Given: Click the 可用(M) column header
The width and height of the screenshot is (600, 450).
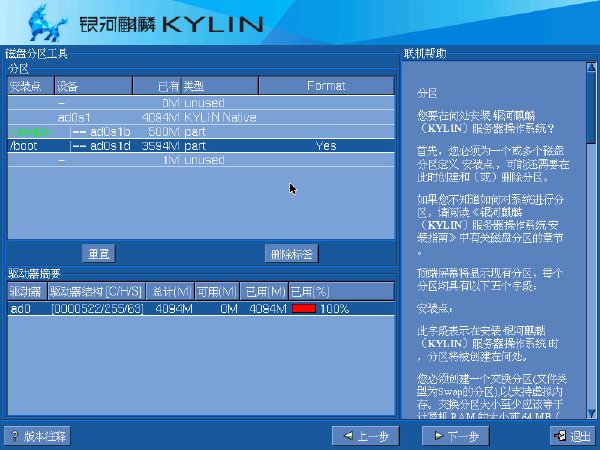Looking at the screenshot, I should tap(217, 292).
